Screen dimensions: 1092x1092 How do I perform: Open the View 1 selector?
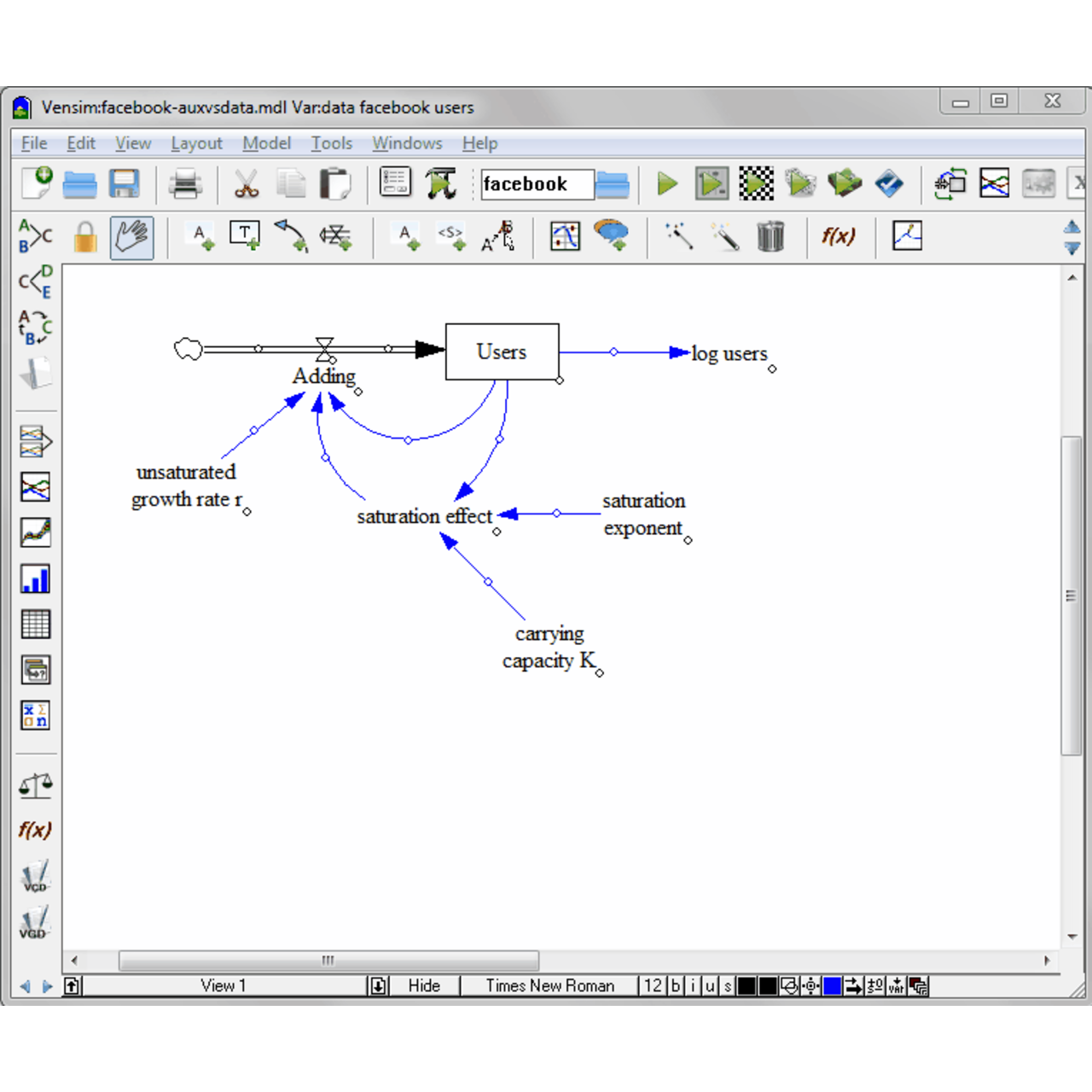(x=224, y=986)
